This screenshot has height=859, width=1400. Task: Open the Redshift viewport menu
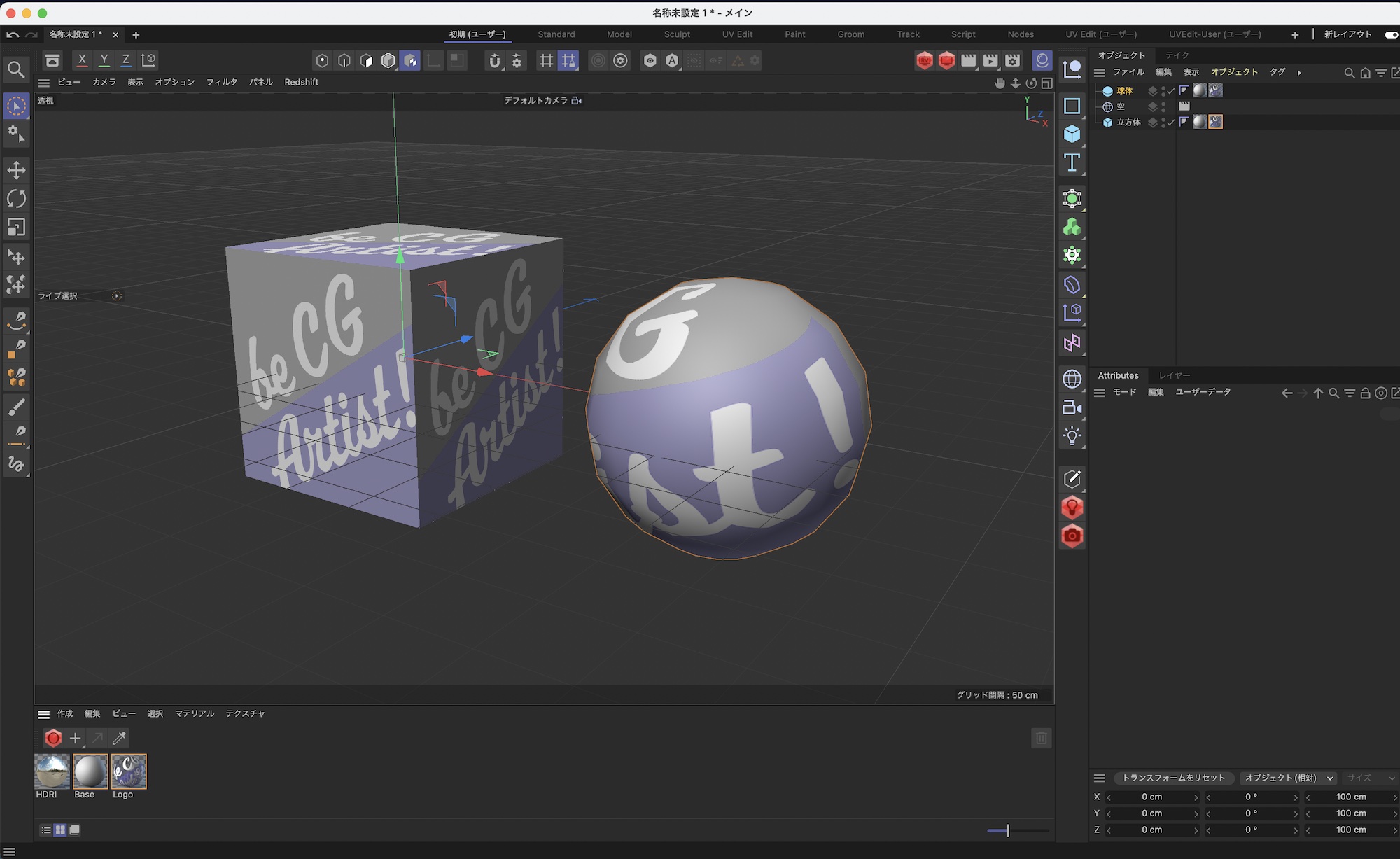[x=301, y=82]
